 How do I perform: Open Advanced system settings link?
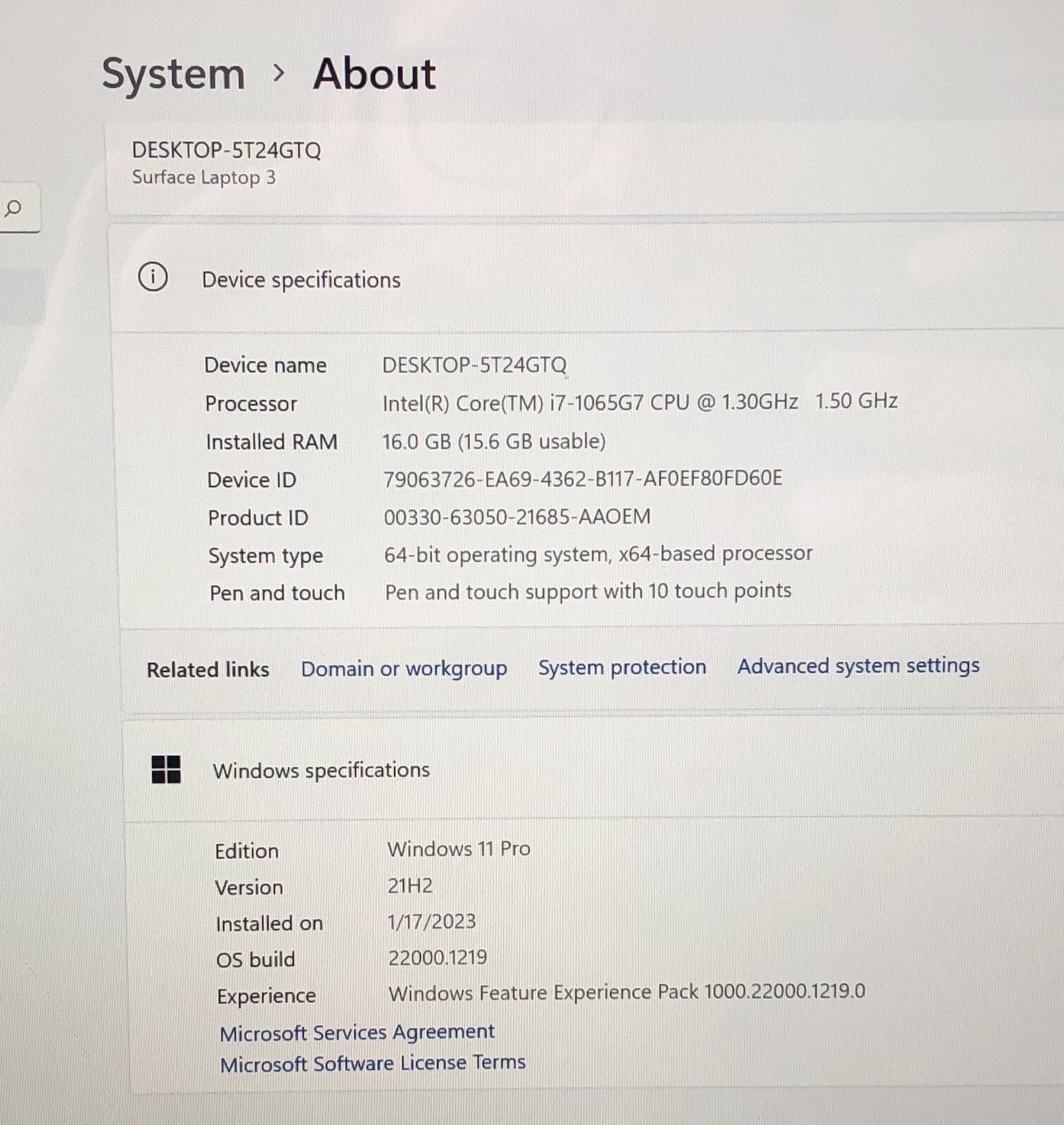pyautogui.click(x=859, y=665)
